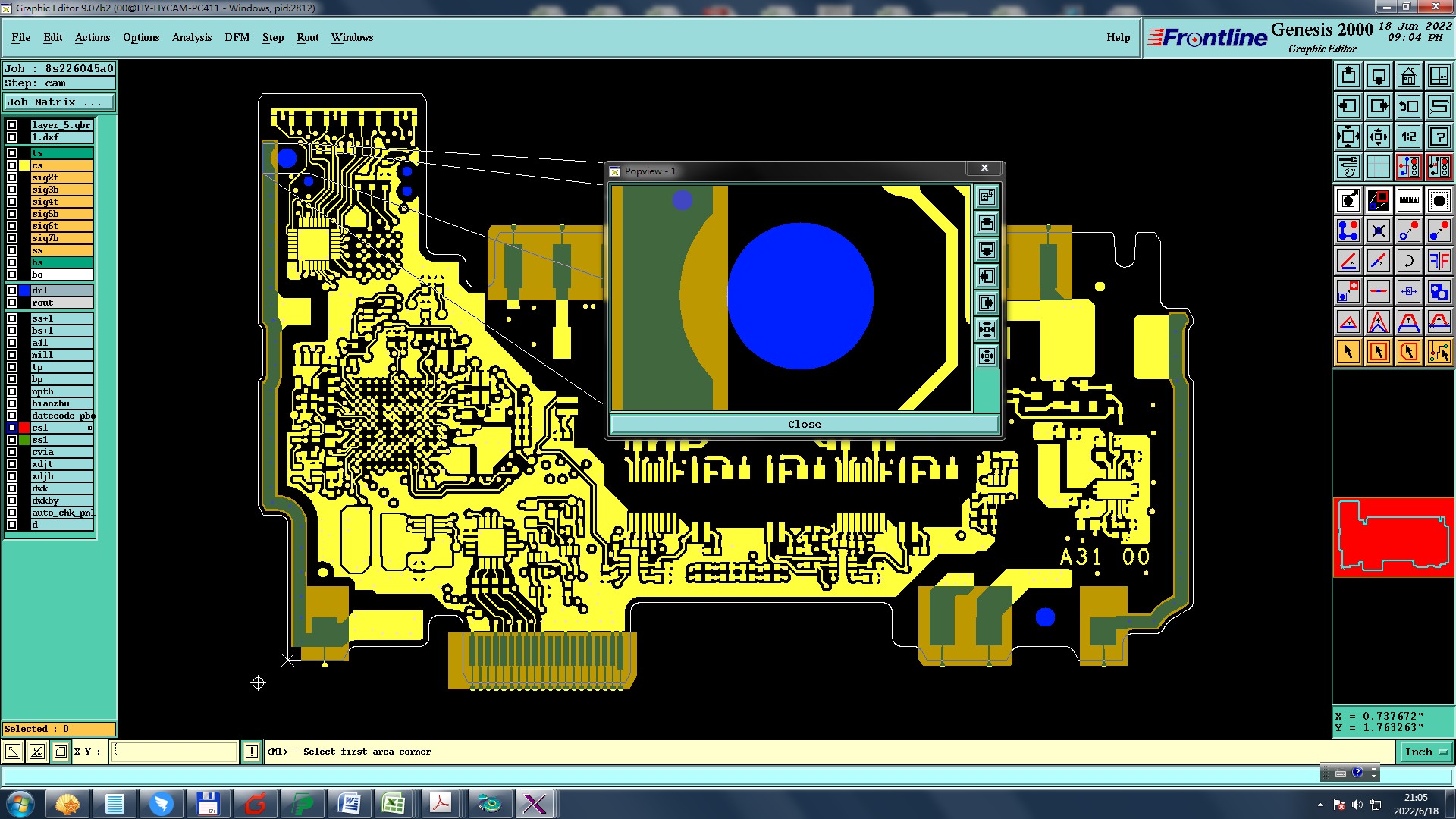Click the blue color swatch of drl layer
The image size is (1456, 819).
click(24, 290)
